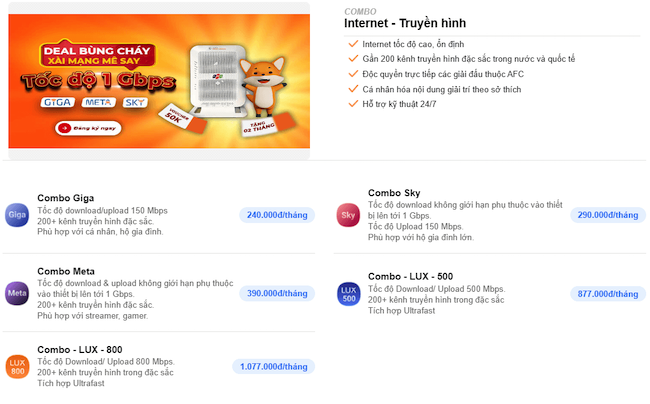Select the 240.000đ/tháng price button
Screen dimensions: 650x404
pyautogui.click(x=277, y=215)
